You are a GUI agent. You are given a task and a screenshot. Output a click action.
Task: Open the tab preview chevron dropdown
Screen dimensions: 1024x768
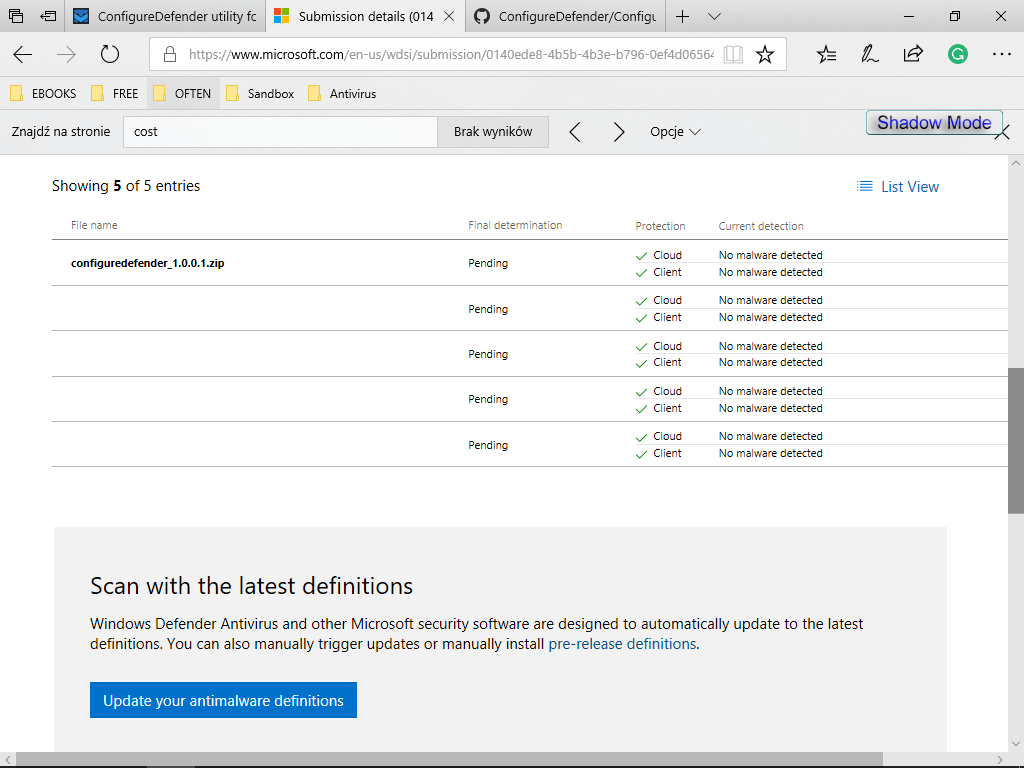pyautogui.click(x=714, y=17)
